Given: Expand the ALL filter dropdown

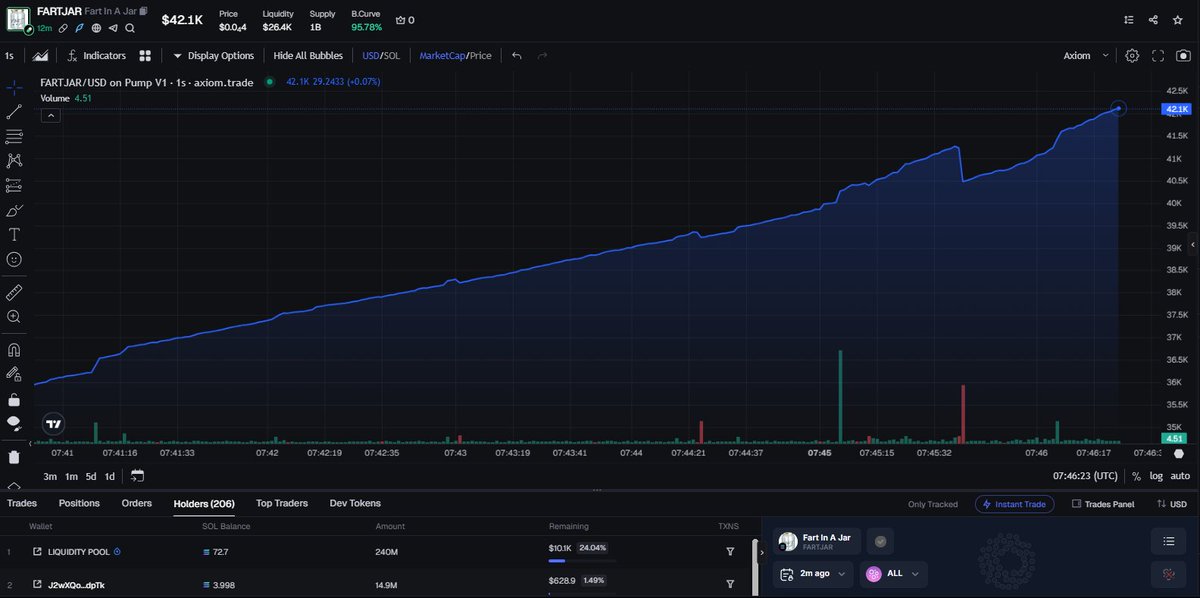Looking at the screenshot, I should (893, 574).
